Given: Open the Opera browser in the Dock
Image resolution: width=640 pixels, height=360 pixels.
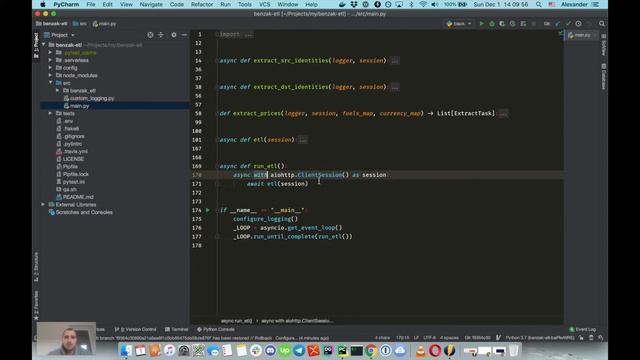Looking at the screenshot, I should (x=435, y=350).
